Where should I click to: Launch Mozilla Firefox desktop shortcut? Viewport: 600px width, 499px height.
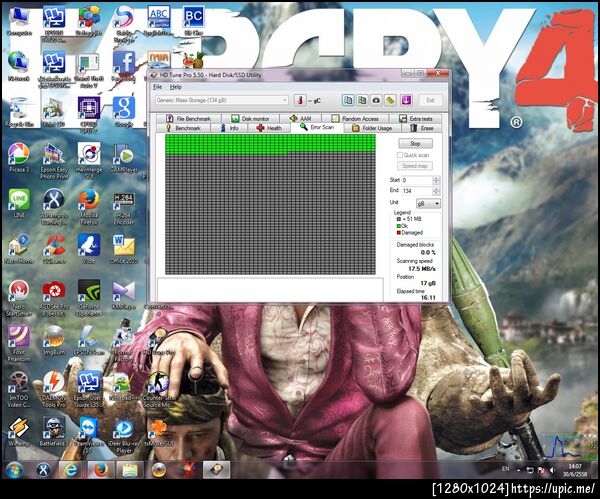click(89, 207)
